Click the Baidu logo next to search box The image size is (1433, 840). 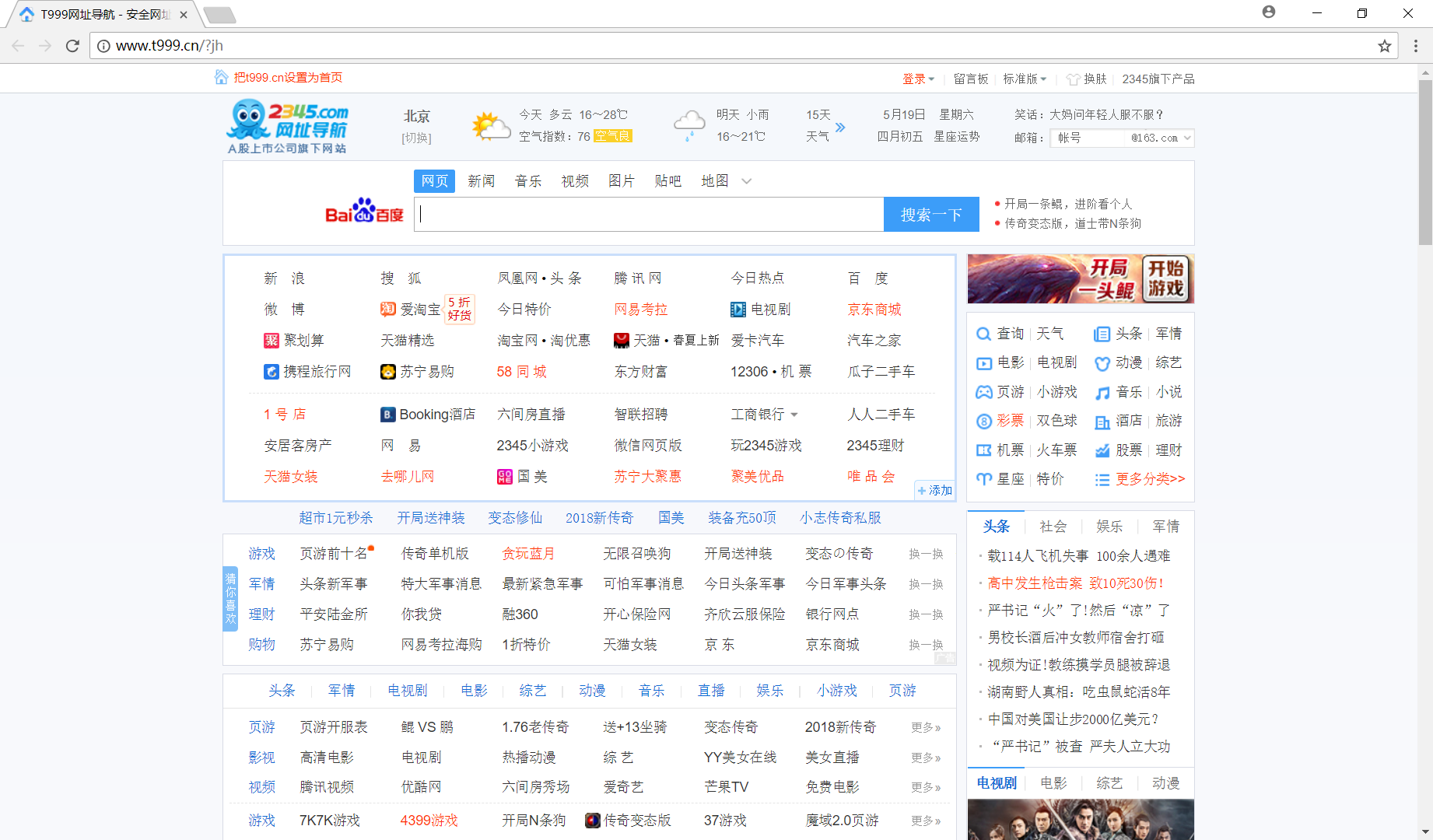coord(363,214)
